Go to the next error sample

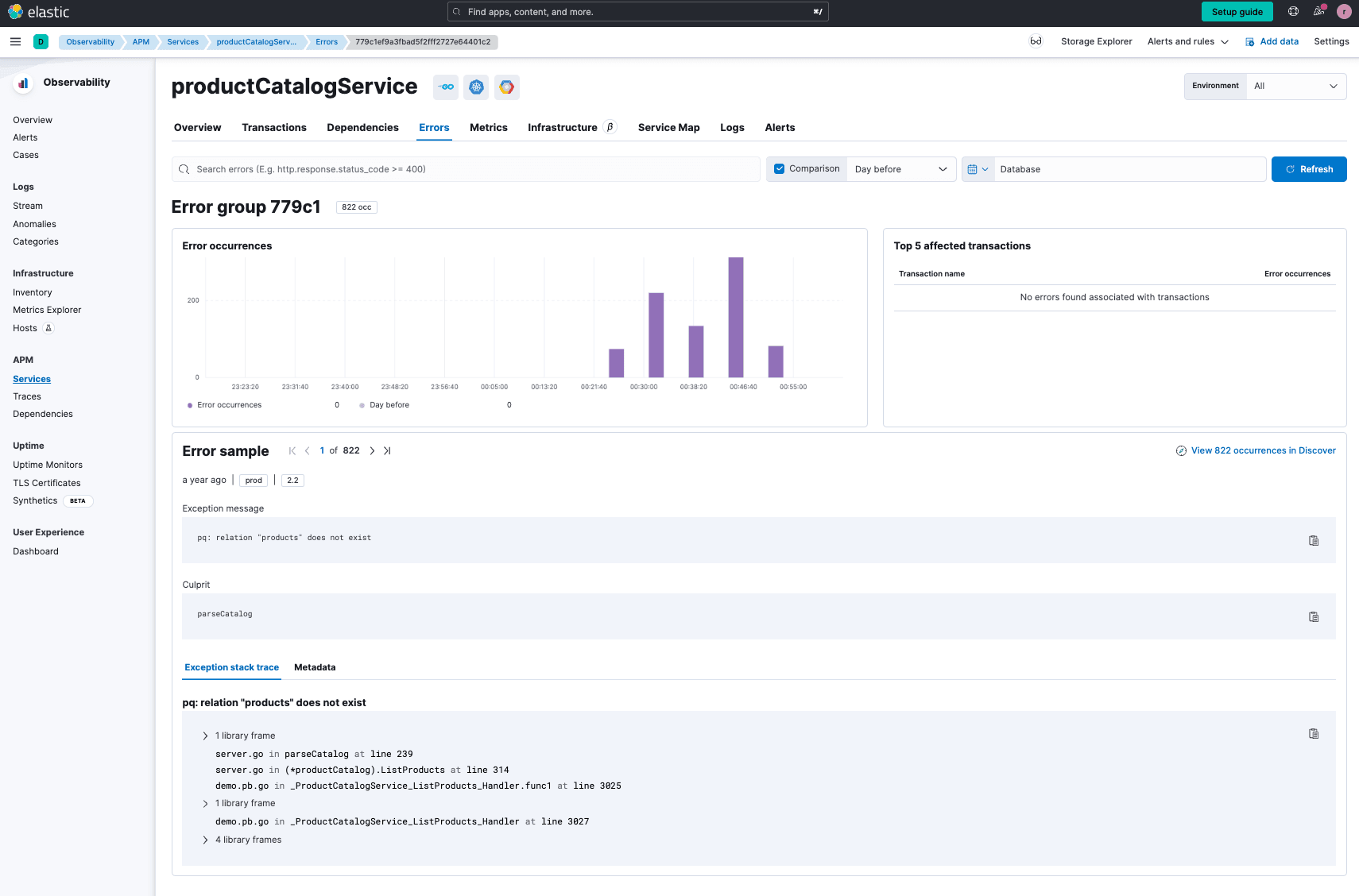pos(372,450)
